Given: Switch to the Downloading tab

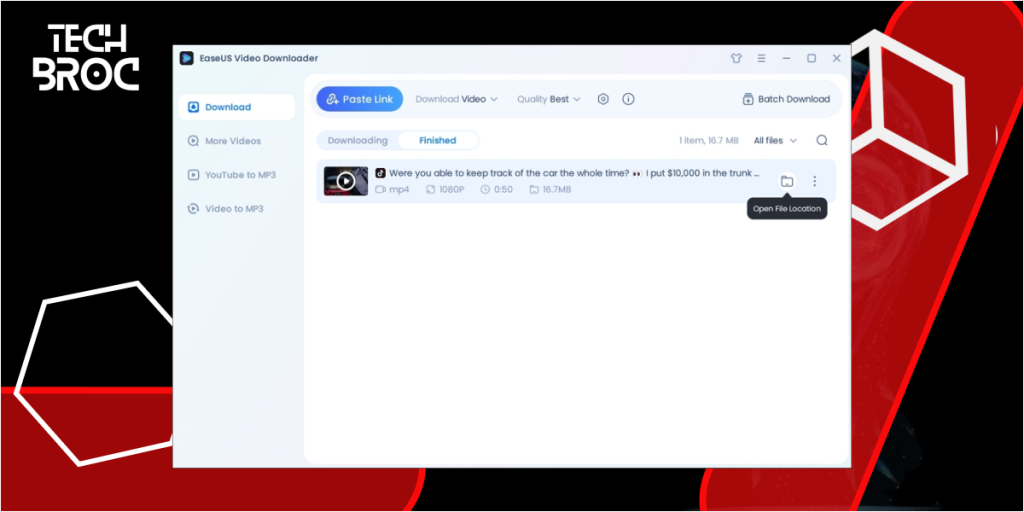Looking at the screenshot, I should (357, 140).
